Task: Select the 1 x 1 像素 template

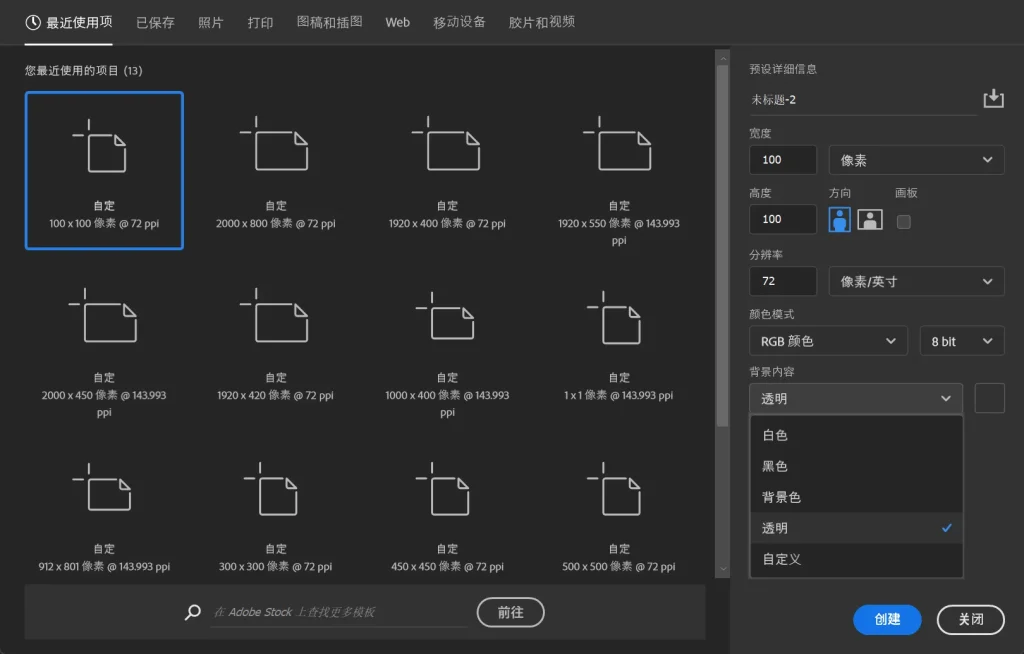Action: [x=619, y=339]
